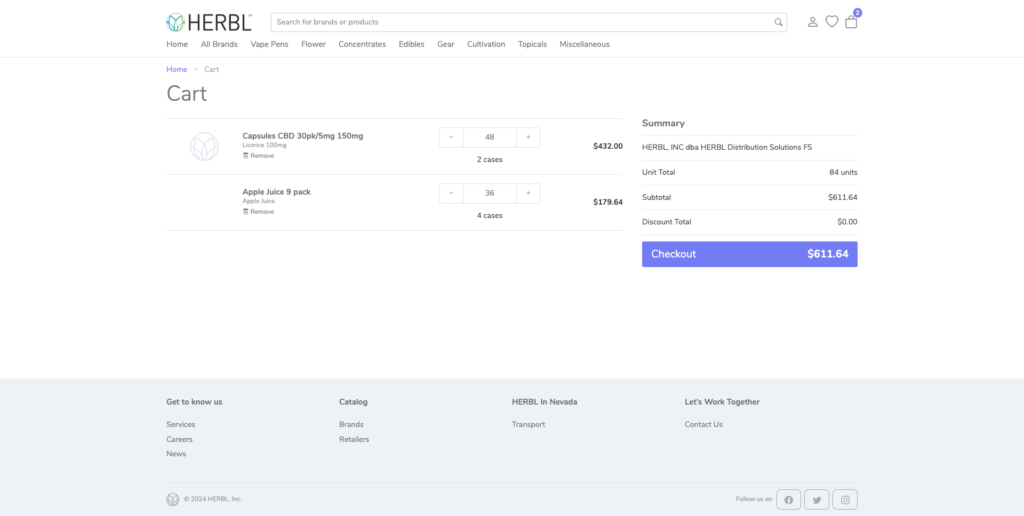This screenshot has height=516, width=1024.
Task: Click the search magnifier icon
Action: tap(778, 22)
